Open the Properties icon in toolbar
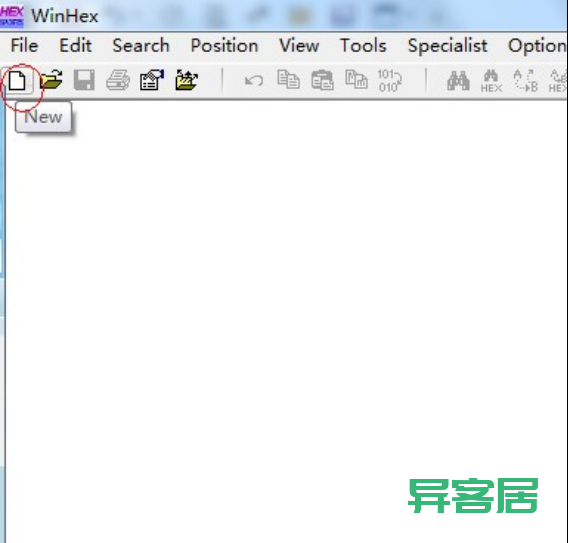This screenshot has width=568, height=543. (x=152, y=80)
